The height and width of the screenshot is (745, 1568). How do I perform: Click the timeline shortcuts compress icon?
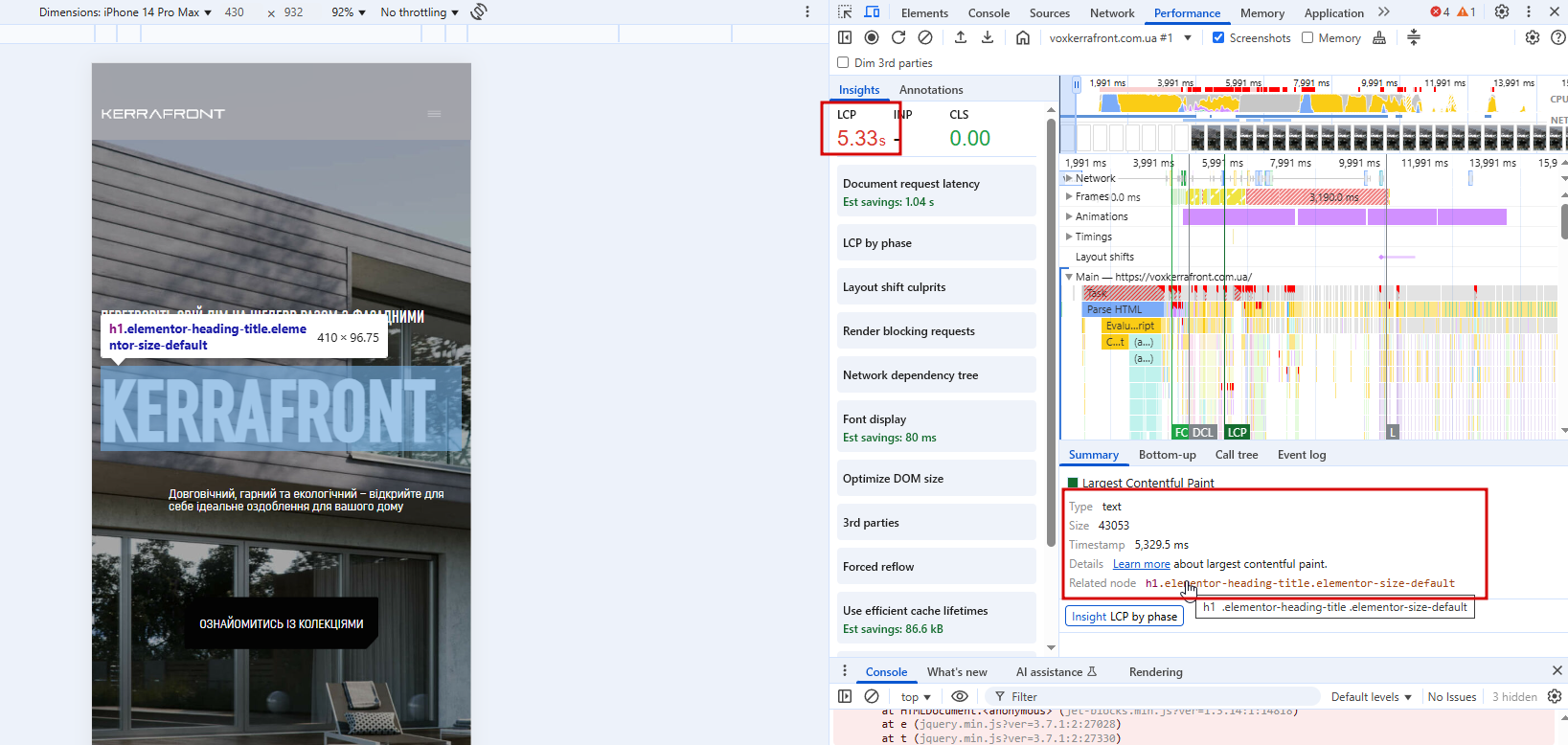click(1414, 37)
